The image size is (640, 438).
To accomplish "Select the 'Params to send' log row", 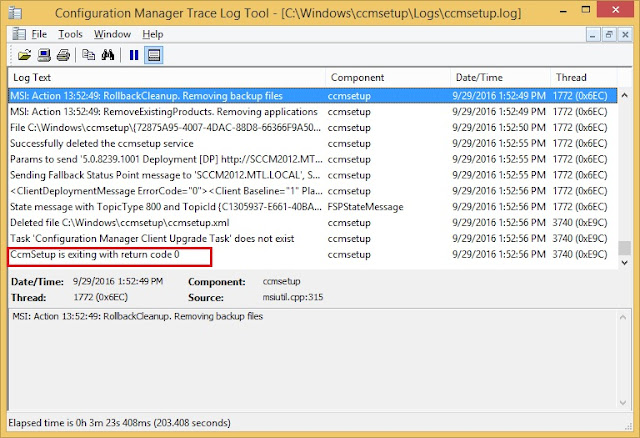I will 313,160.
